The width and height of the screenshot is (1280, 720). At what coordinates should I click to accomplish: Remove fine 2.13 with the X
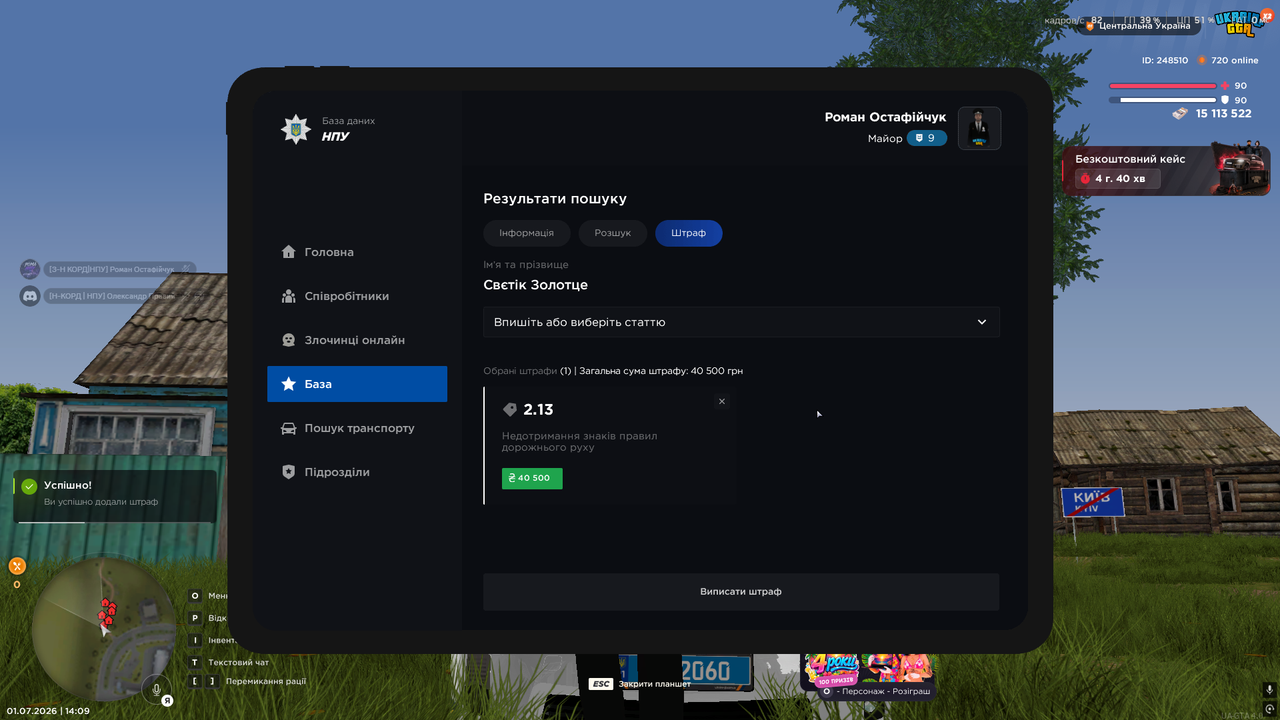pos(722,401)
